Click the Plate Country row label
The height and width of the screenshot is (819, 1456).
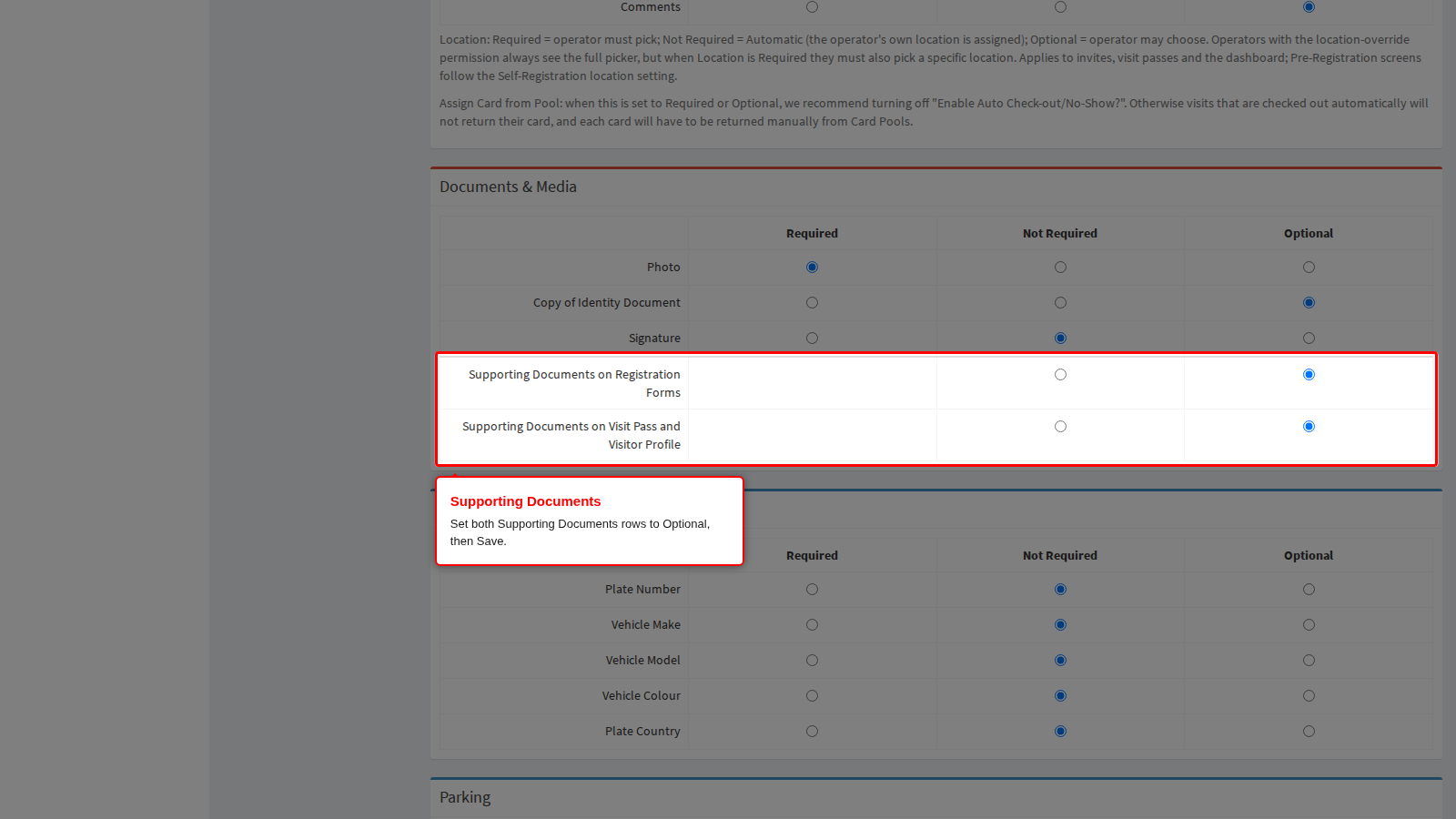tap(642, 732)
